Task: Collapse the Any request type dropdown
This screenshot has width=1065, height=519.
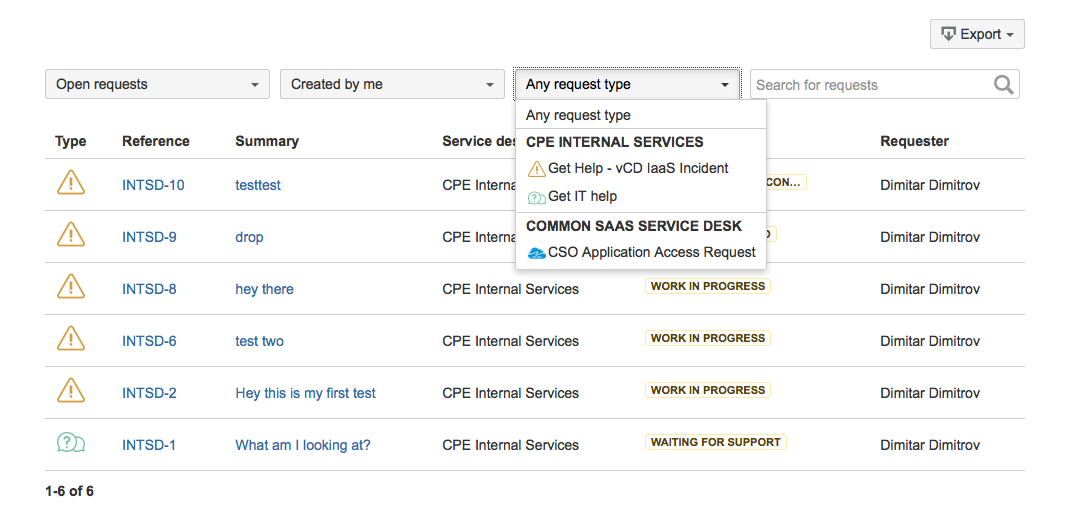Action: click(628, 84)
